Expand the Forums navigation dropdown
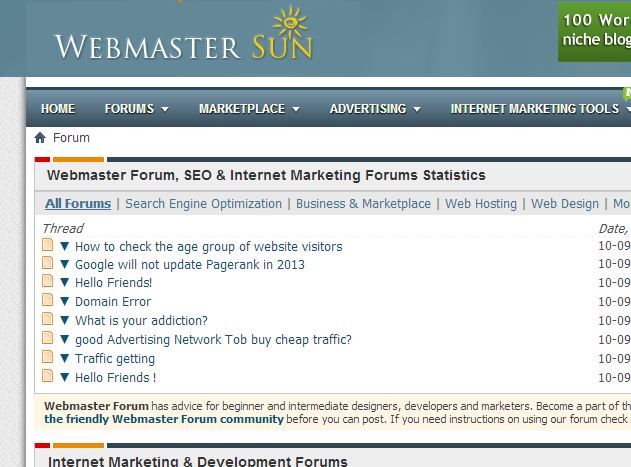The height and width of the screenshot is (467, 631). [136, 109]
